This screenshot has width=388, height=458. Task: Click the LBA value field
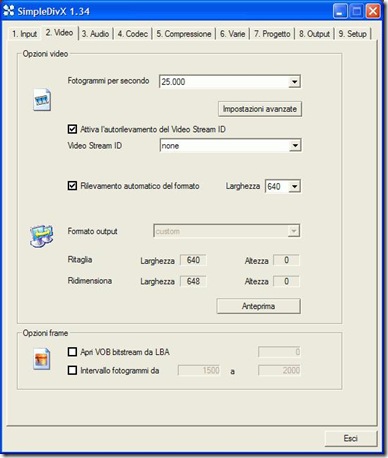pos(279,352)
